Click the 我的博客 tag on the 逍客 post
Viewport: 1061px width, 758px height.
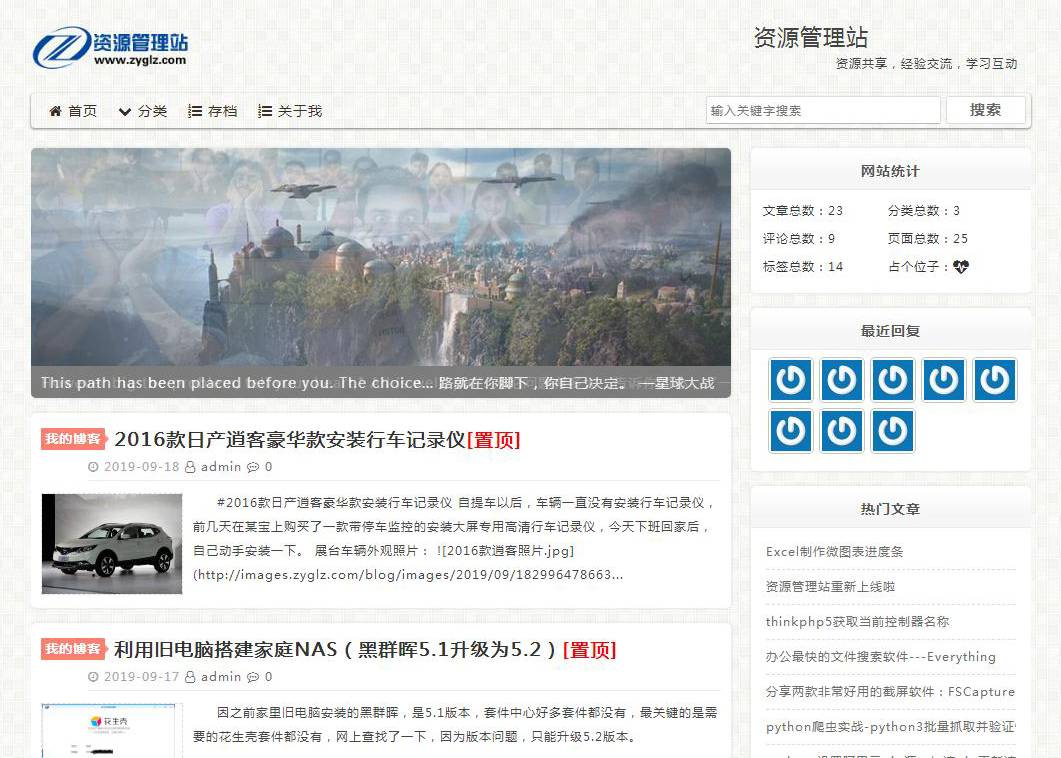(x=73, y=439)
